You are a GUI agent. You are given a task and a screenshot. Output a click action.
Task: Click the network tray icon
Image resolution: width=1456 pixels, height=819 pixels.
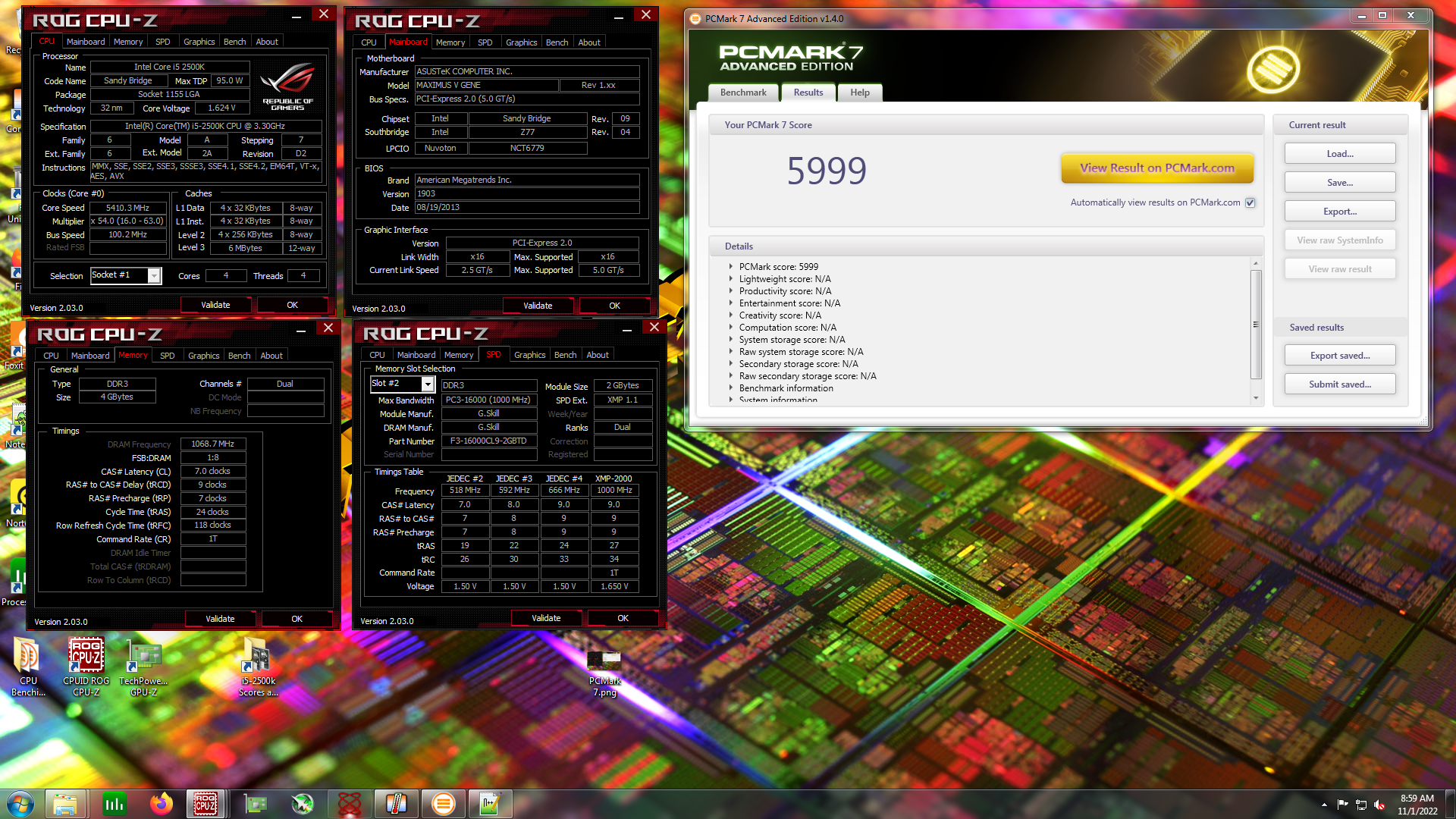1361,805
